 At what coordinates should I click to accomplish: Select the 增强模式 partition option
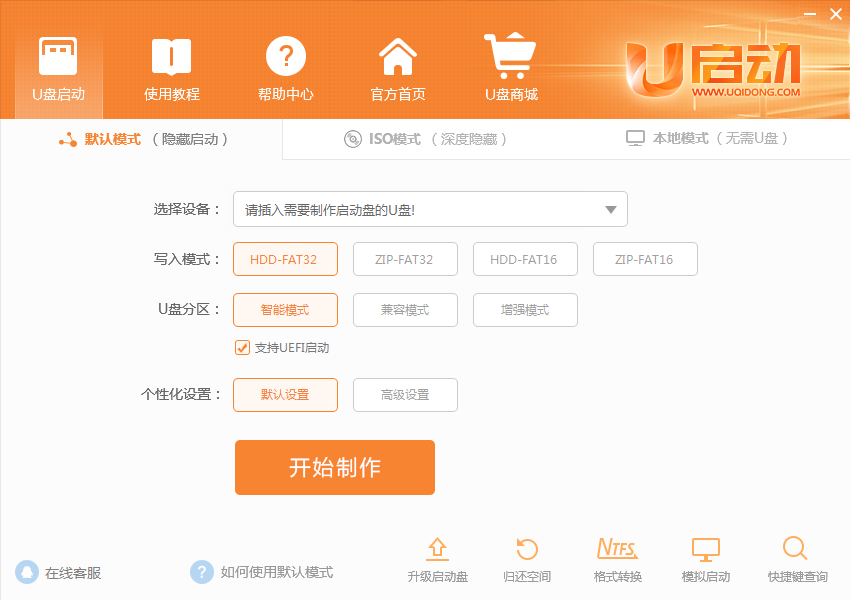click(x=525, y=310)
